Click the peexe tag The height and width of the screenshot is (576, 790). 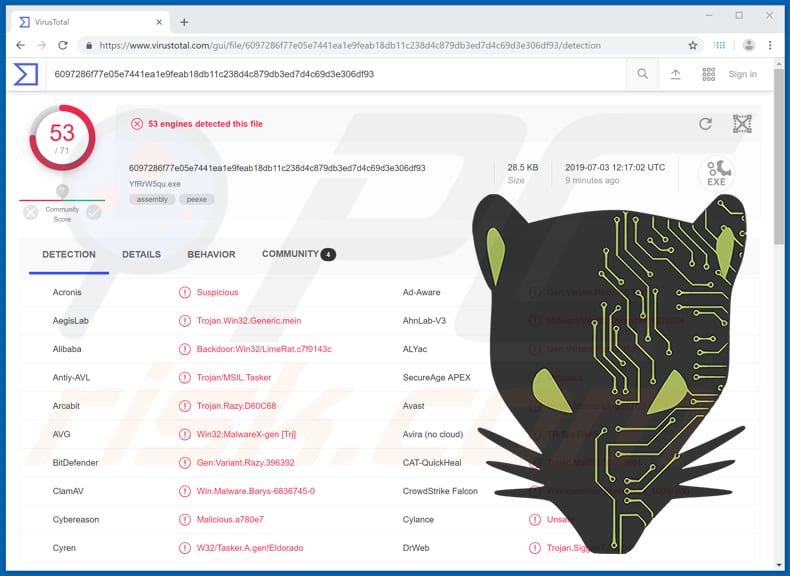click(196, 200)
